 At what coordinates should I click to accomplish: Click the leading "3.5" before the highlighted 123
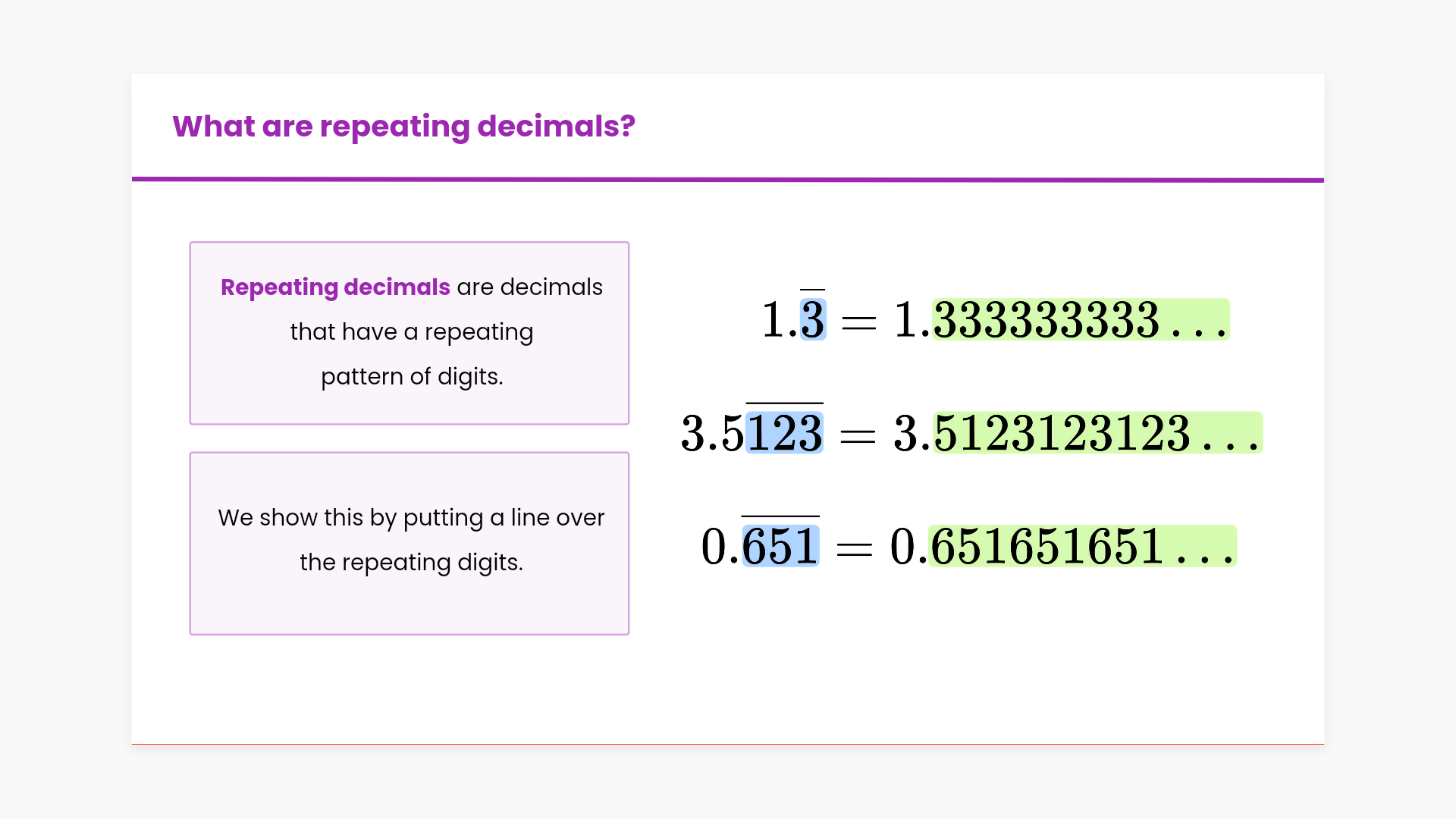click(x=712, y=434)
